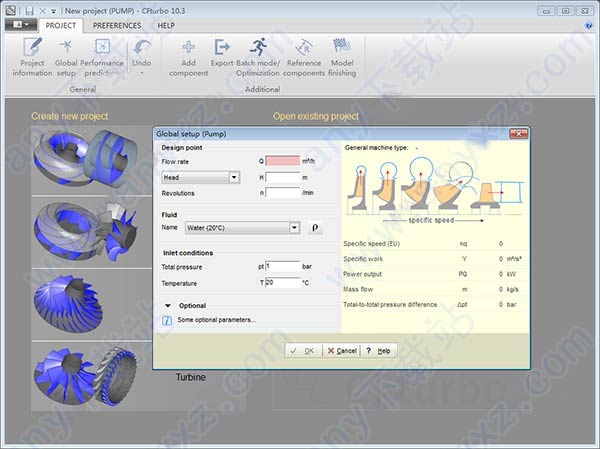Image resolution: width=600 pixels, height=449 pixels.
Task: Open Global setup from the ribbon
Action: click(66, 57)
